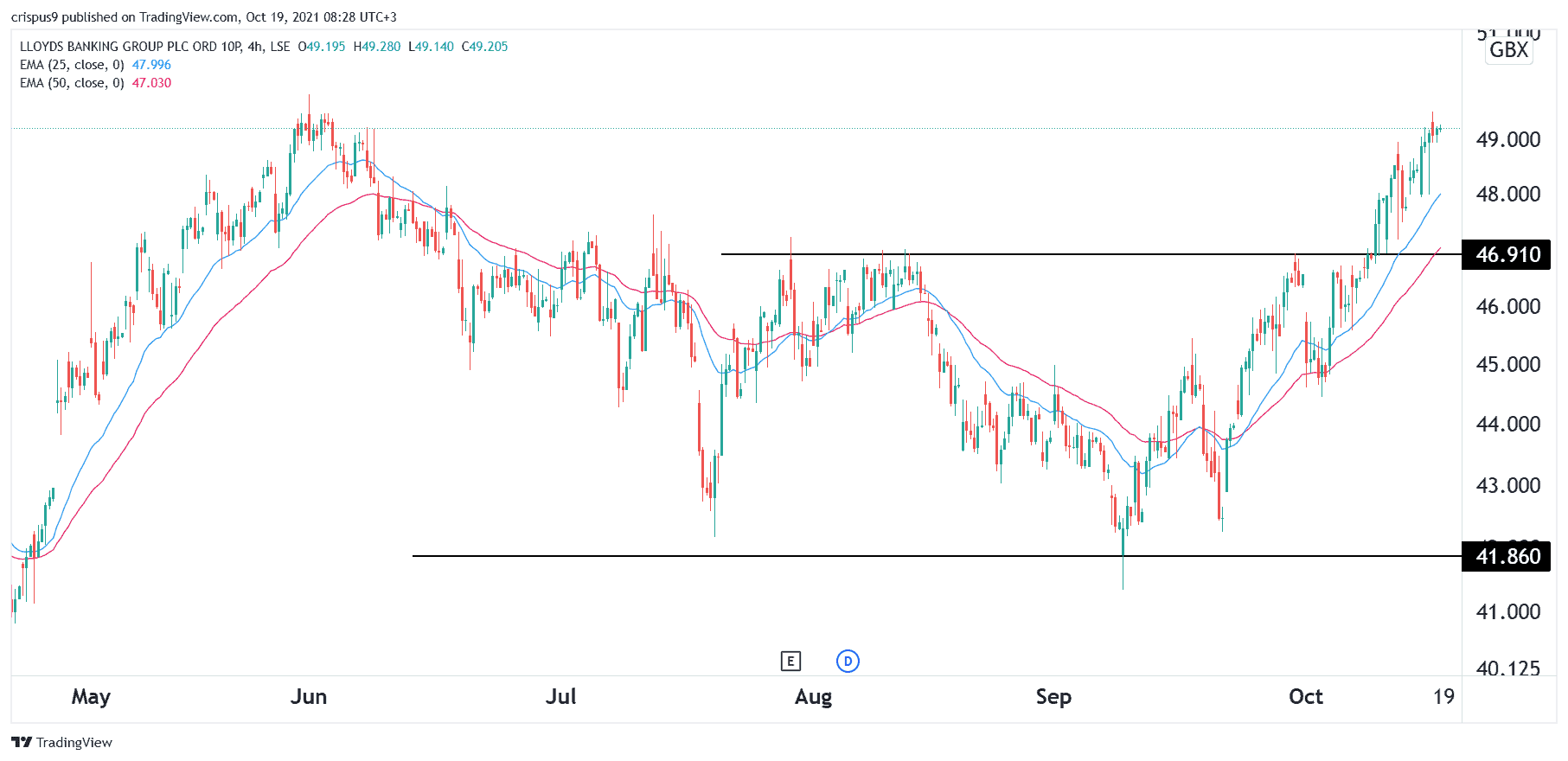This screenshot has height=761, width=1568.
Task: Click the Aug label on time axis
Action: (813, 697)
